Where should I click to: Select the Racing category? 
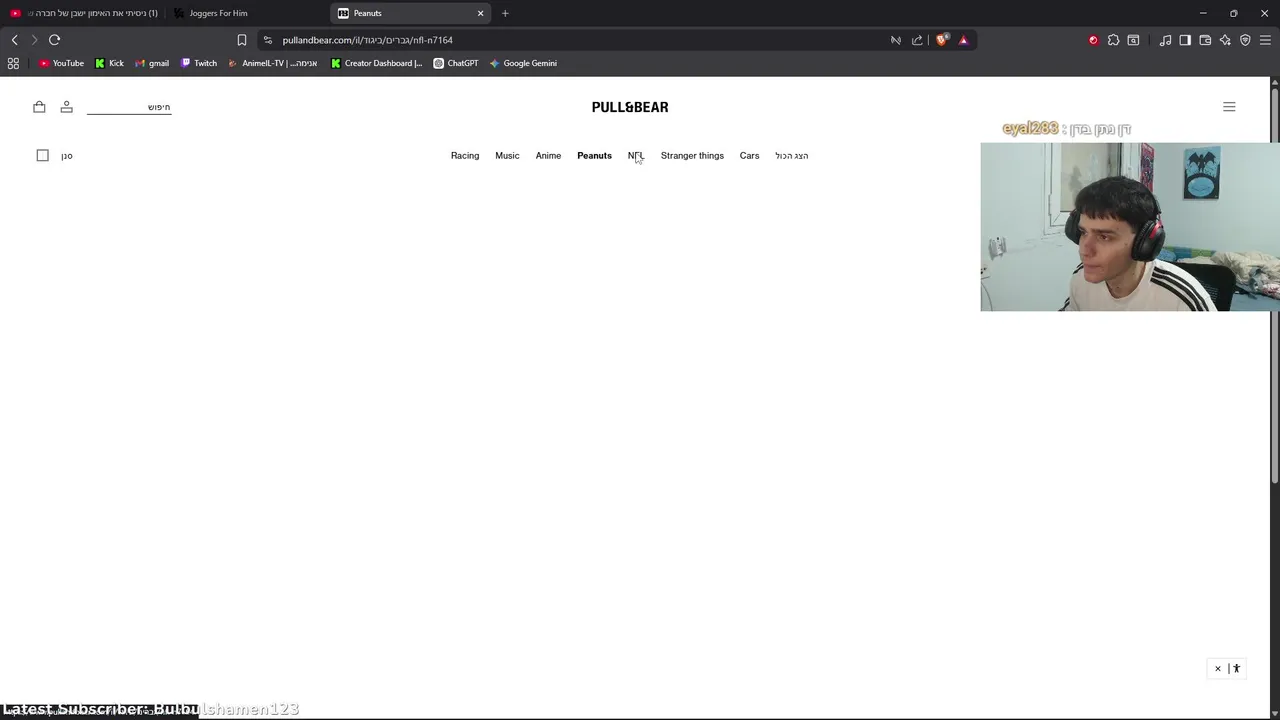465,156
